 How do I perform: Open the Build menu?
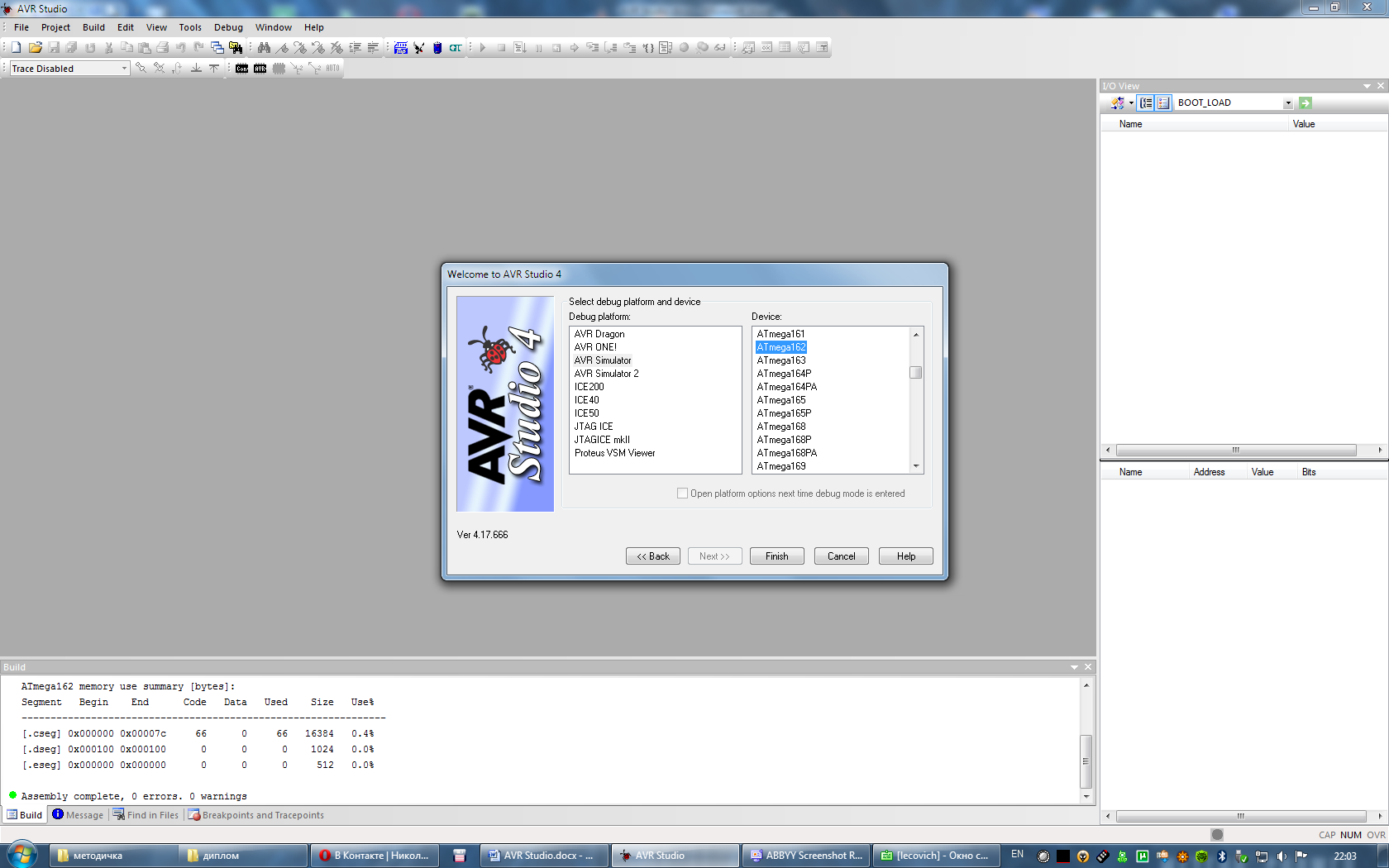(x=93, y=27)
